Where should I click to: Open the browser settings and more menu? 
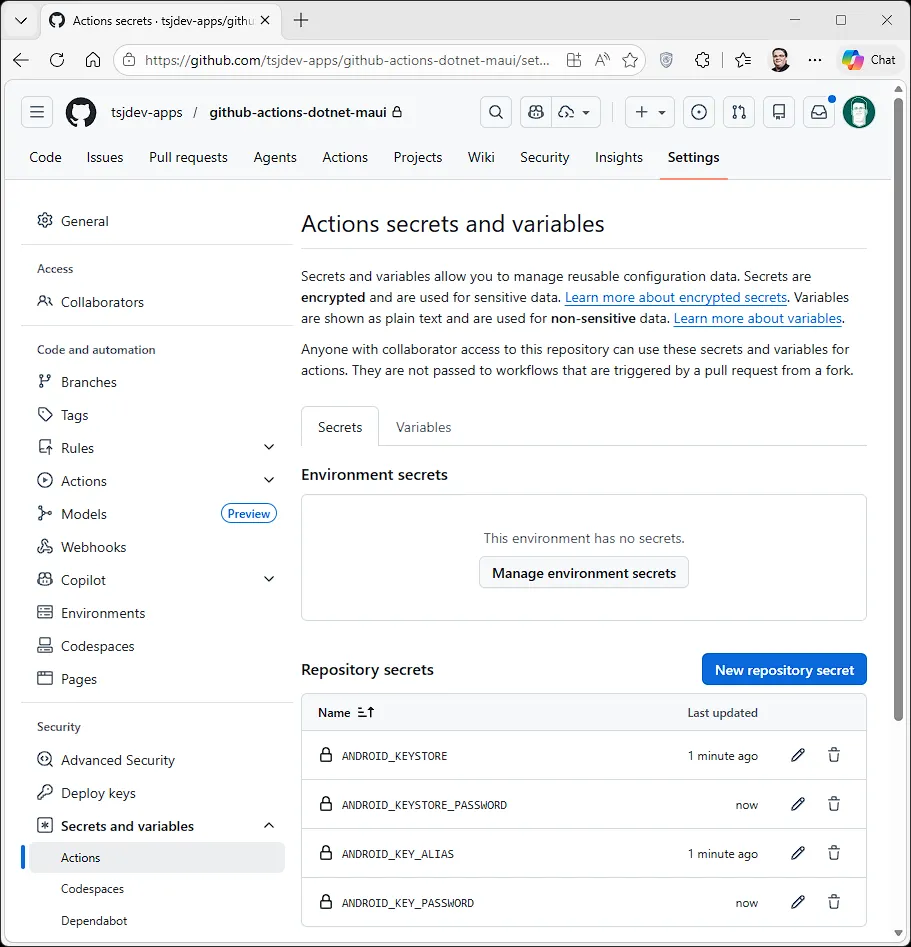815,60
